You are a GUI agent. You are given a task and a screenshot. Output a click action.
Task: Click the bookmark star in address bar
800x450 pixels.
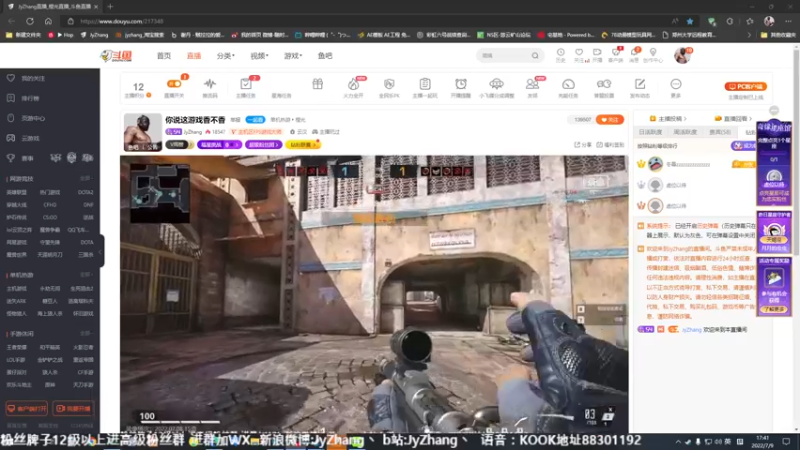690,21
